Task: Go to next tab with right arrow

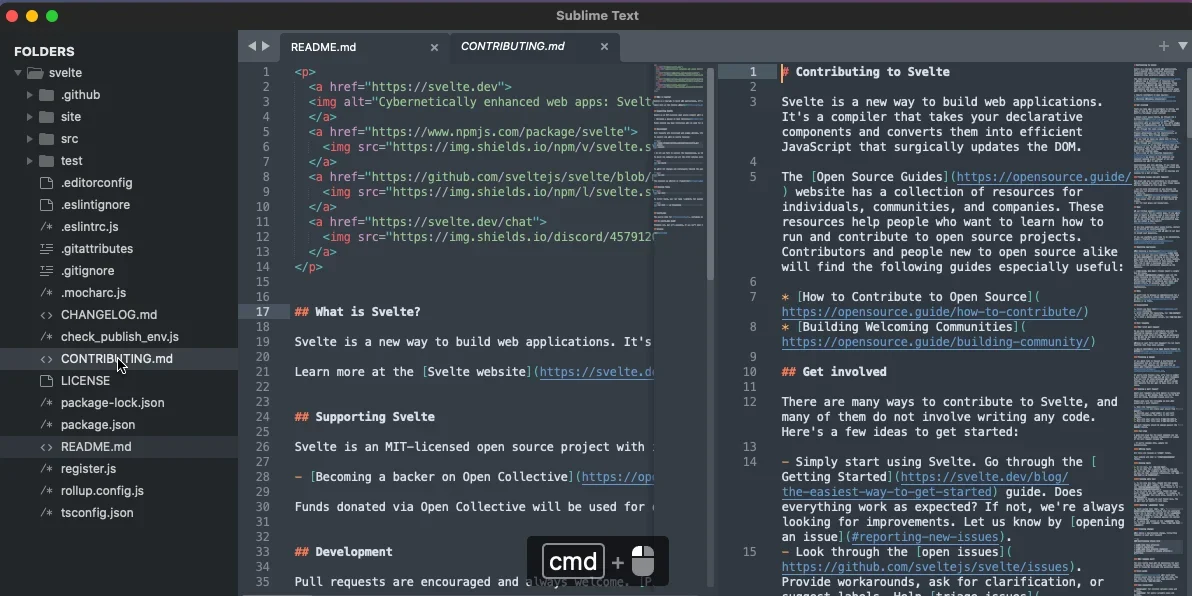Action: point(265,46)
